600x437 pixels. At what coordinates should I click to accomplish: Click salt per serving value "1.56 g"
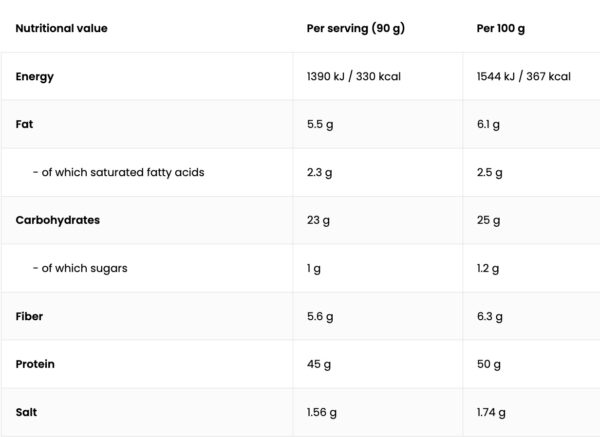[x=322, y=412]
